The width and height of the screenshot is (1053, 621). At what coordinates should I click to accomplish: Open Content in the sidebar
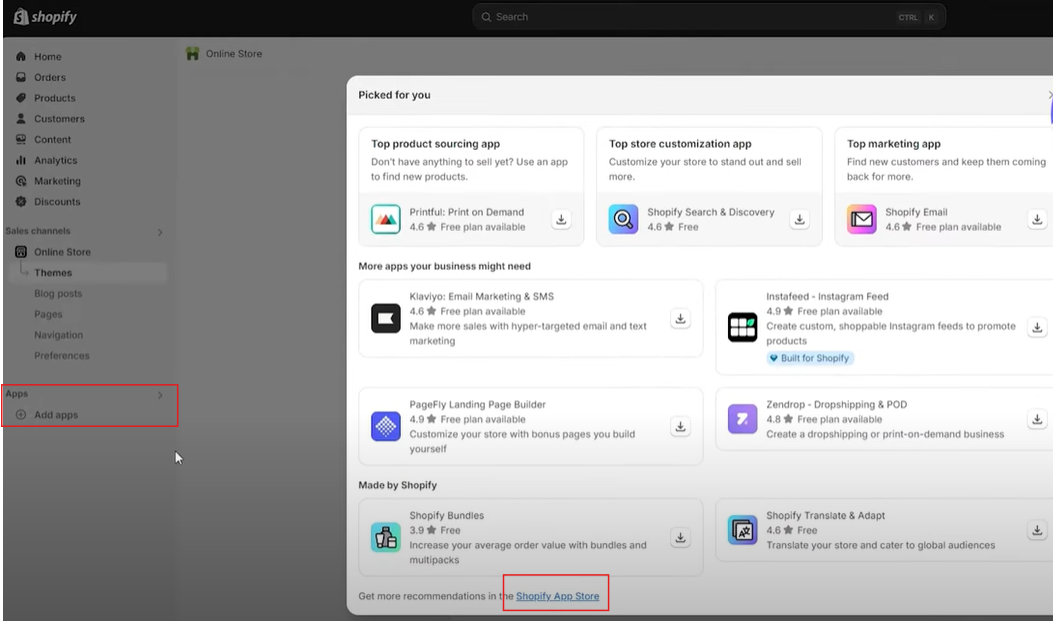click(x=52, y=140)
